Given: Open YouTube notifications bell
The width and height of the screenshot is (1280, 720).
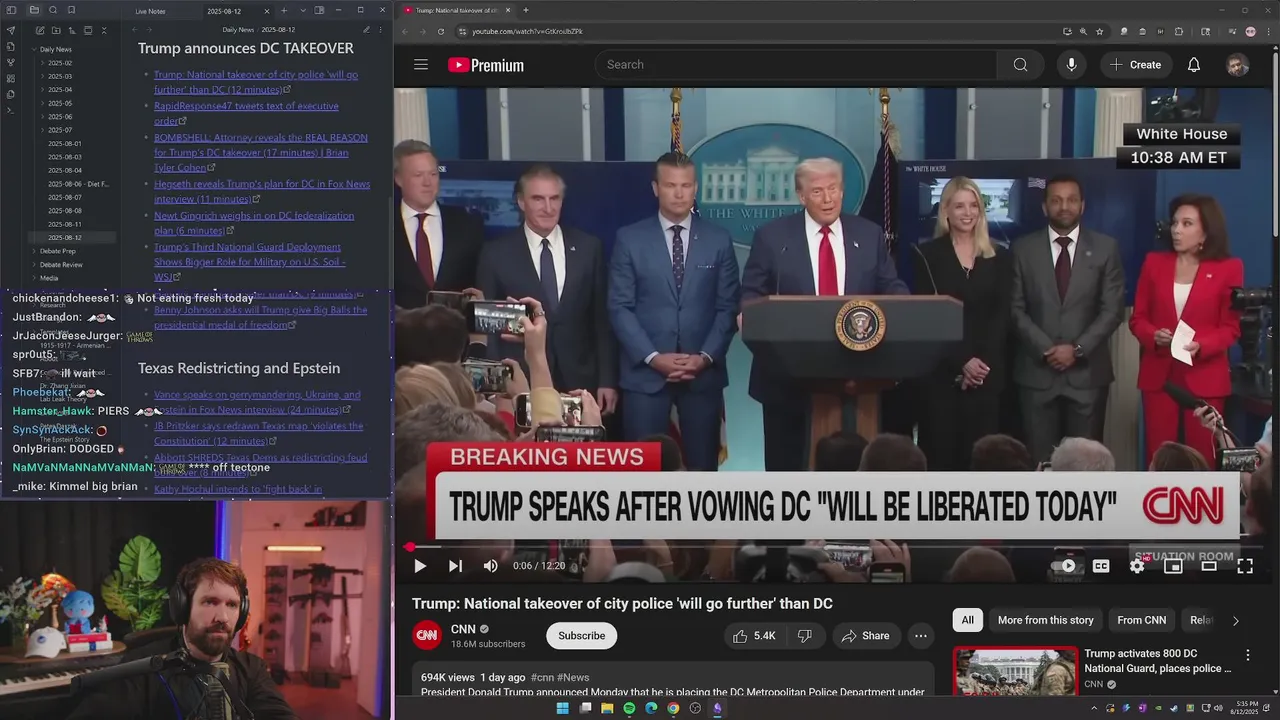Looking at the screenshot, I should point(1193,65).
